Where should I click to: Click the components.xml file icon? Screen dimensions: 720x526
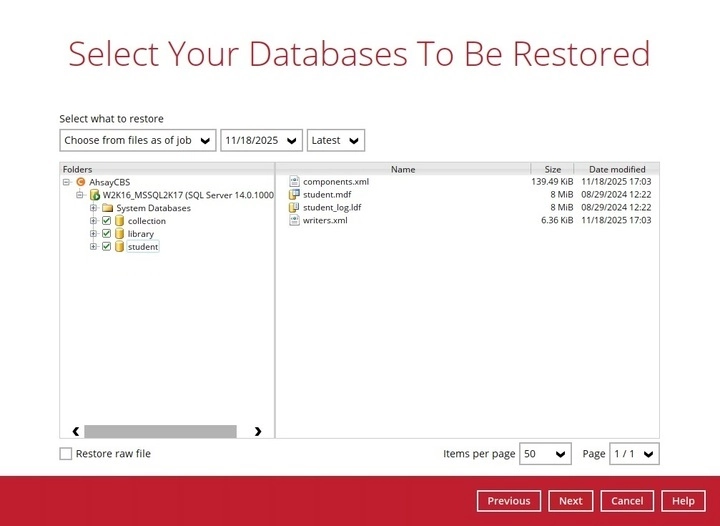(x=294, y=182)
